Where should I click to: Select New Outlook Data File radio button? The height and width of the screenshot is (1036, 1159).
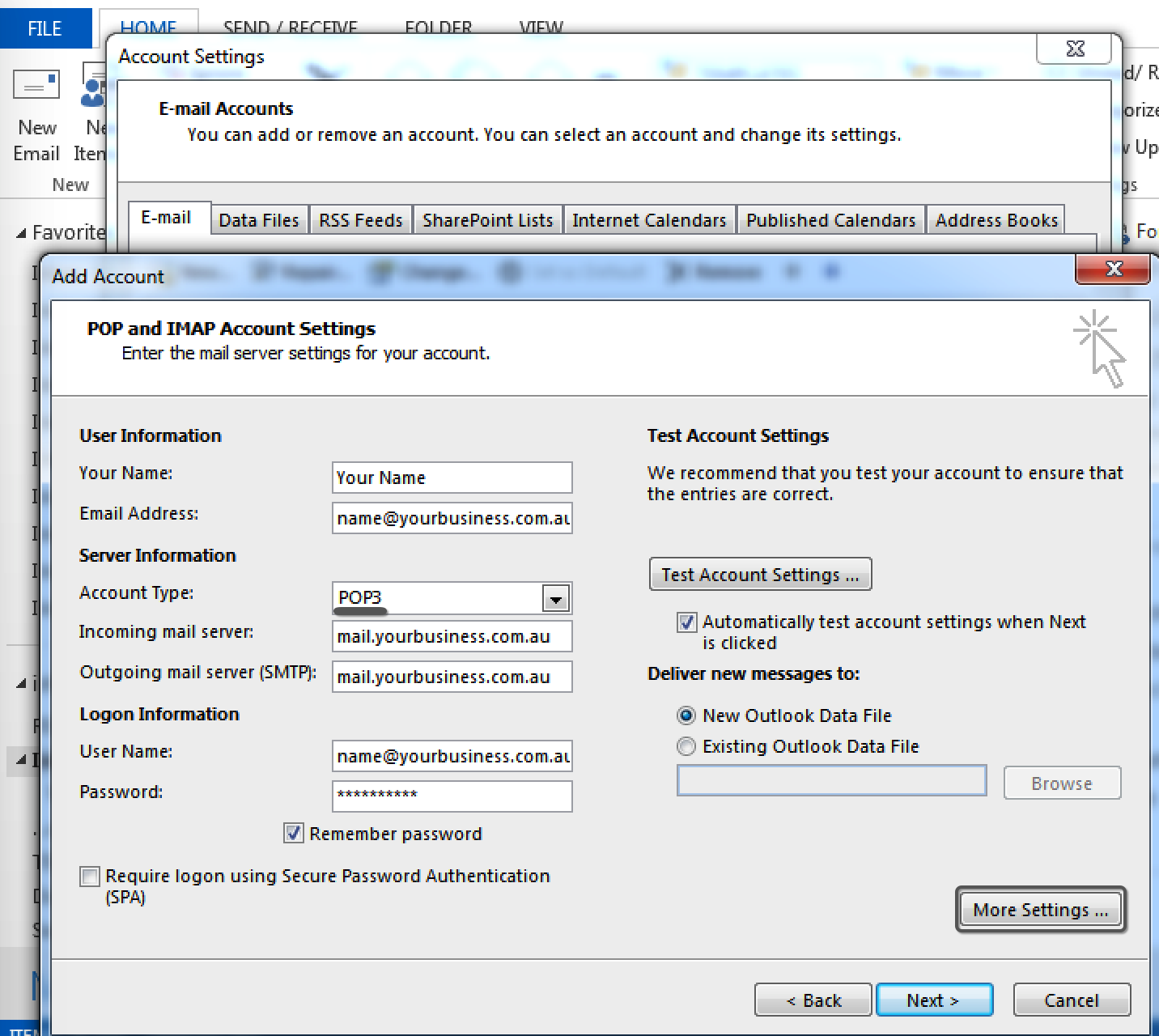pos(686,715)
